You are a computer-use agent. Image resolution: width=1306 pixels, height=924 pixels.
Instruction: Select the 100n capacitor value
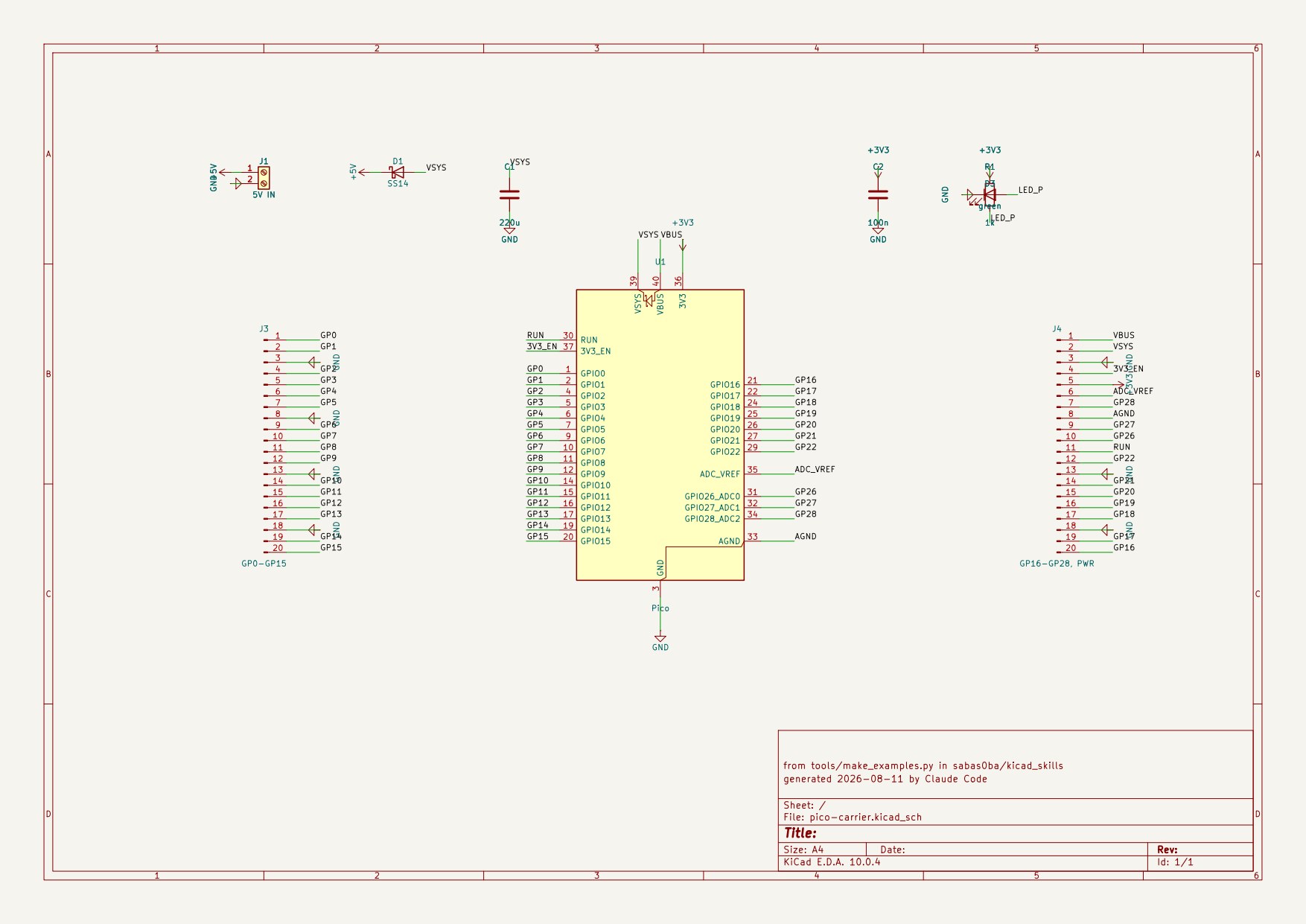tap(878, 223)
